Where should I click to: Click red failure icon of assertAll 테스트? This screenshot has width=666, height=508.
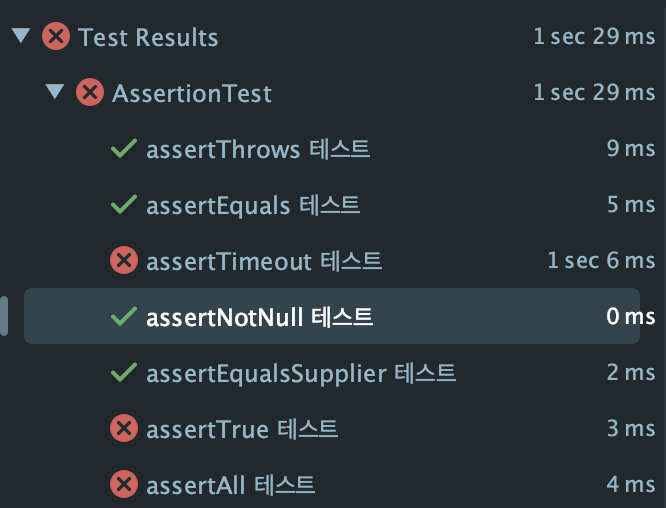pyautogui.click(x=124, y=484)
